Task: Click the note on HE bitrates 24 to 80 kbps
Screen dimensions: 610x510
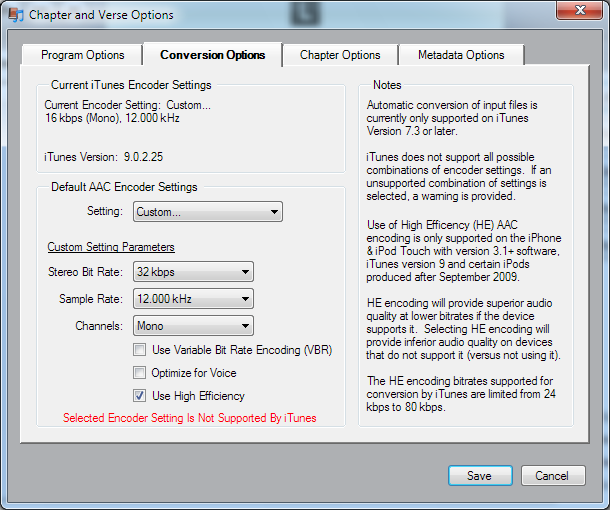Action: click(x=461, y=394)
